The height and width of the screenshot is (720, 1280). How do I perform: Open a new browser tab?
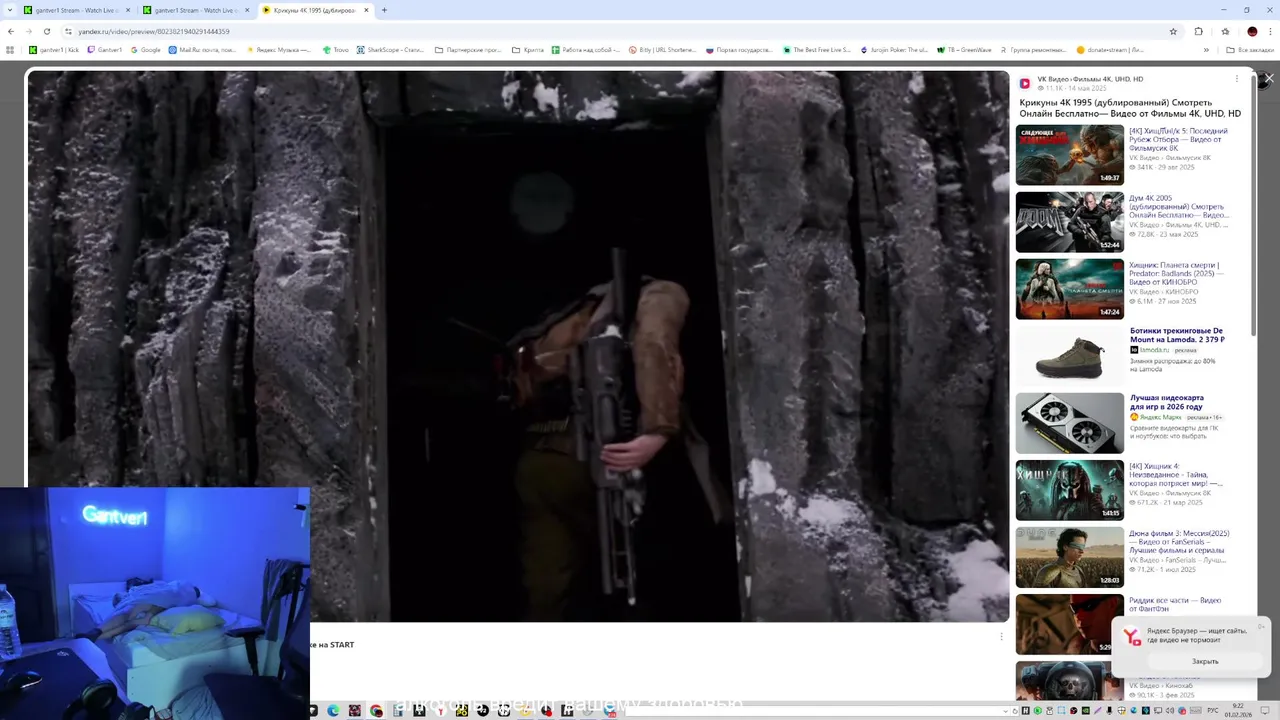(384, 10)
